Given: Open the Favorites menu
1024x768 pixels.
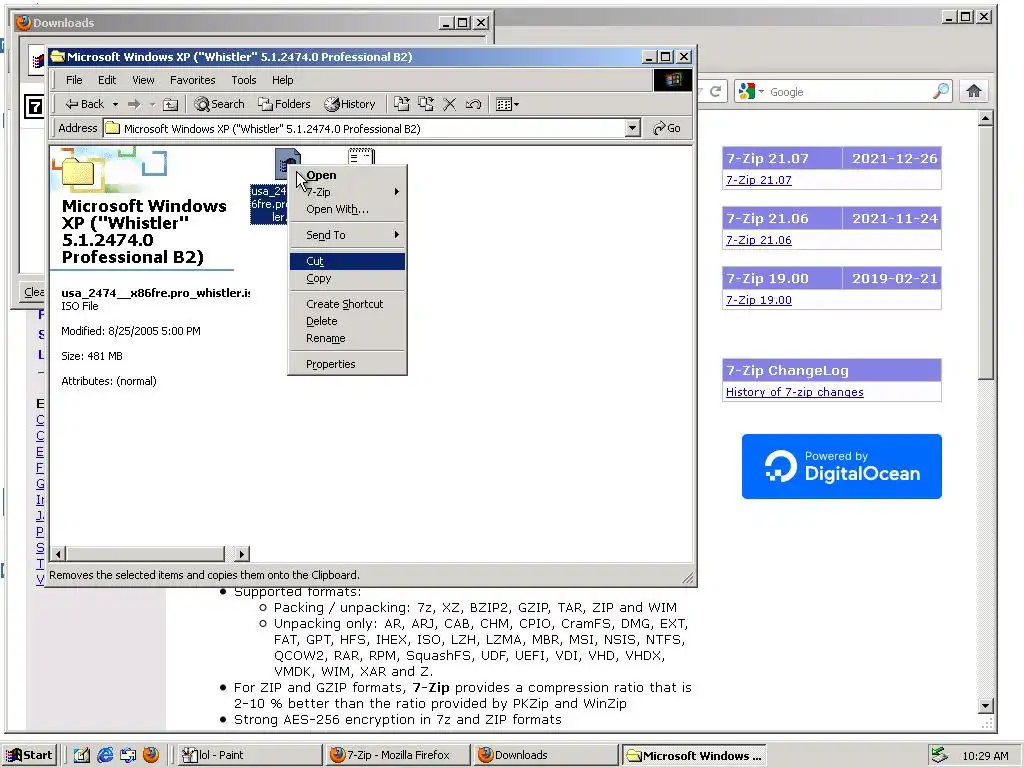Looking at the screenshot, I should point(193,80).
